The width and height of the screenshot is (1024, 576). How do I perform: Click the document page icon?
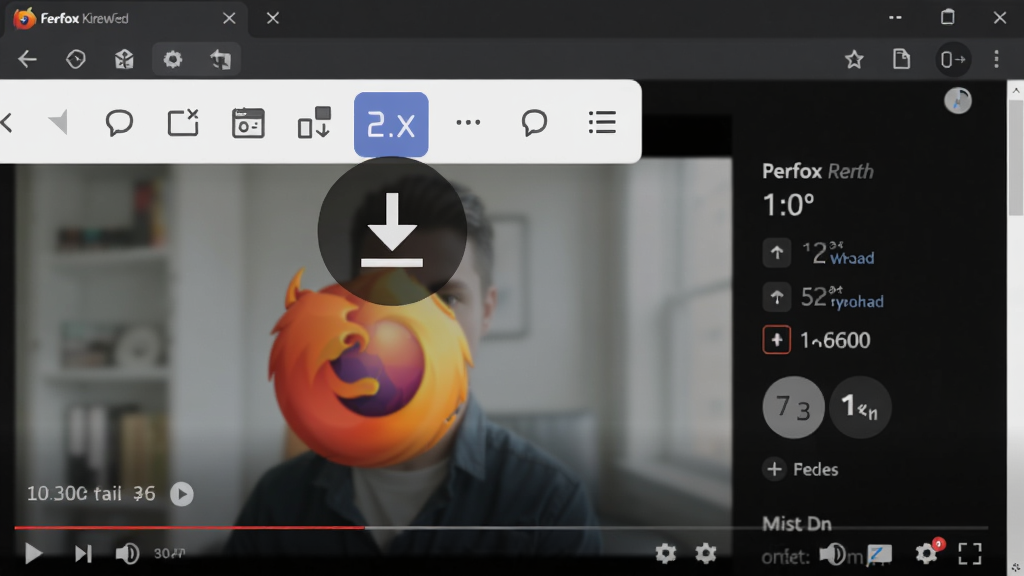point(901,59)
